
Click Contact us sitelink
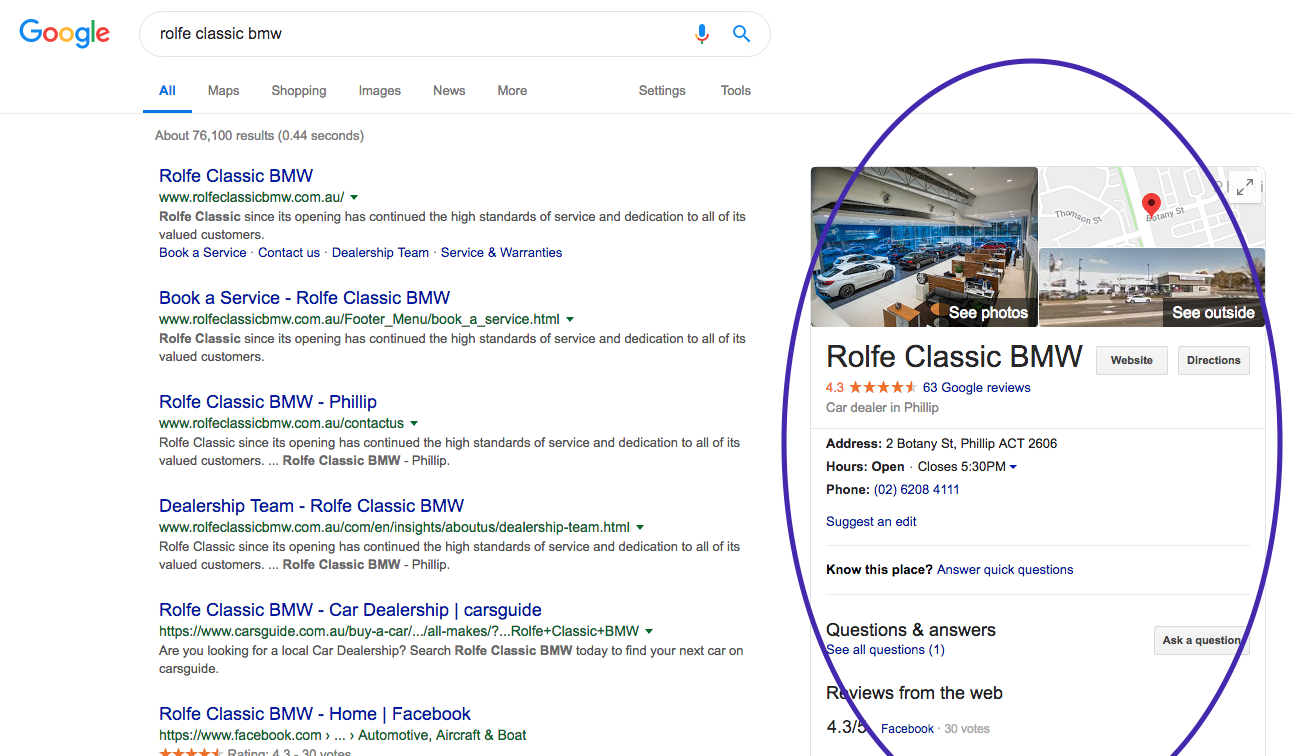pos(289,252)
